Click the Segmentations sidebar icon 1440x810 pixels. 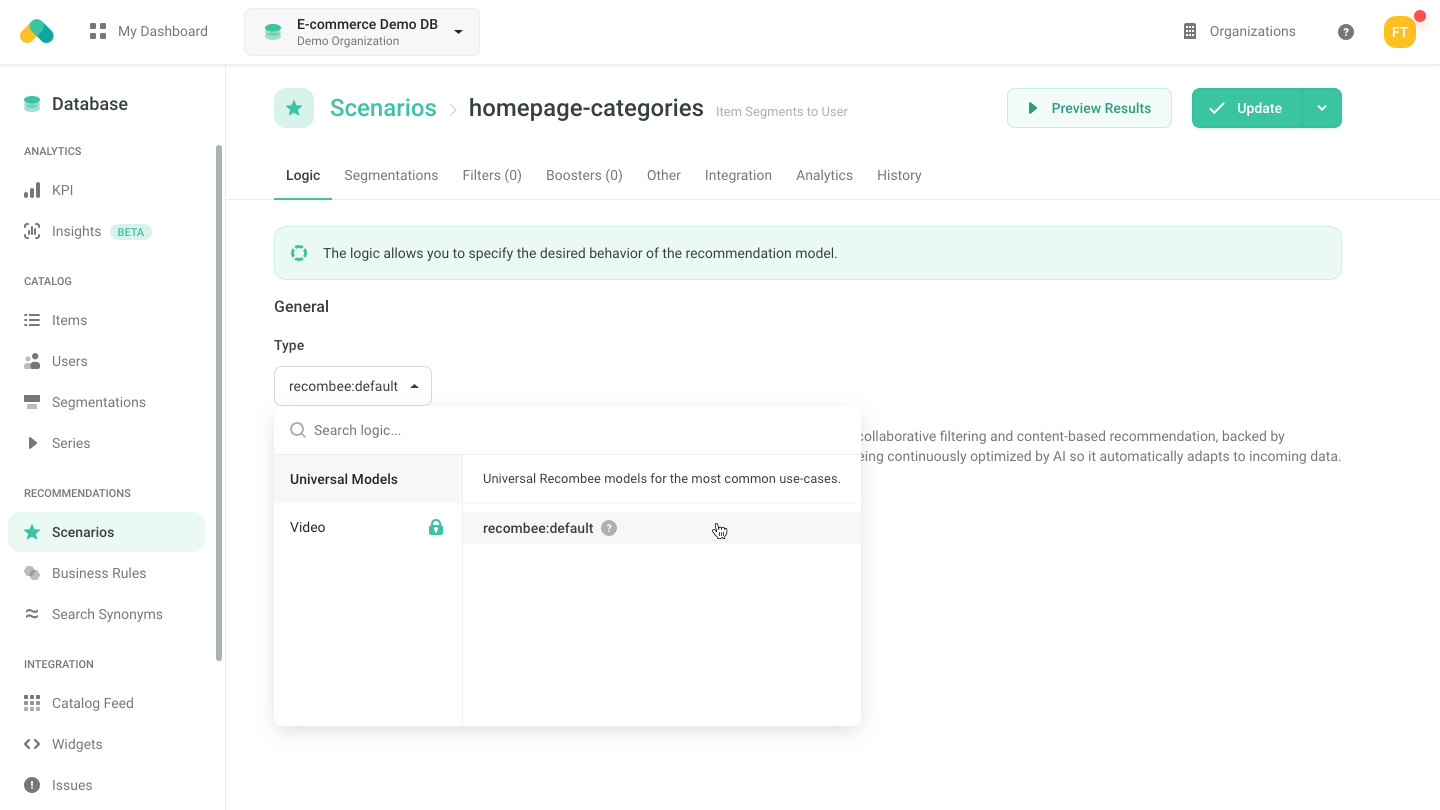pyautogui.click(x=32, y=402)
